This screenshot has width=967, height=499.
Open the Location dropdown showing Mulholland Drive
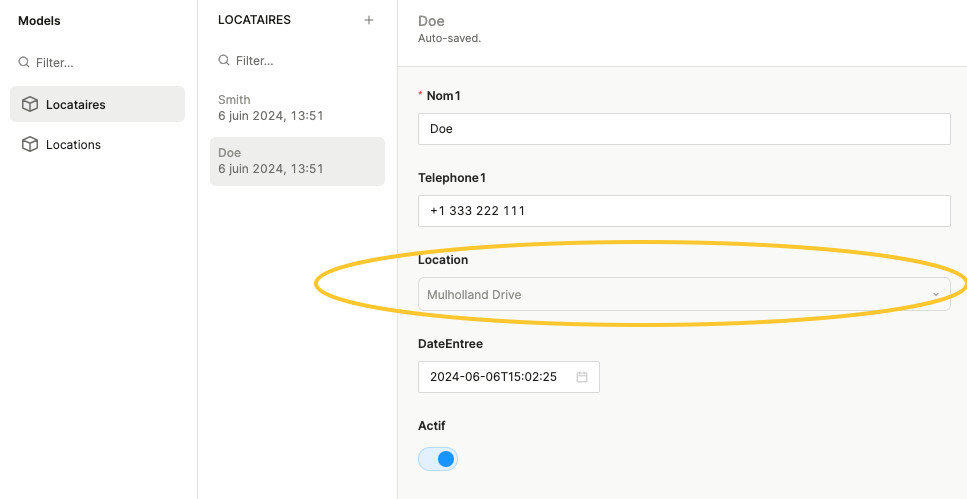[x=670, y=294]
